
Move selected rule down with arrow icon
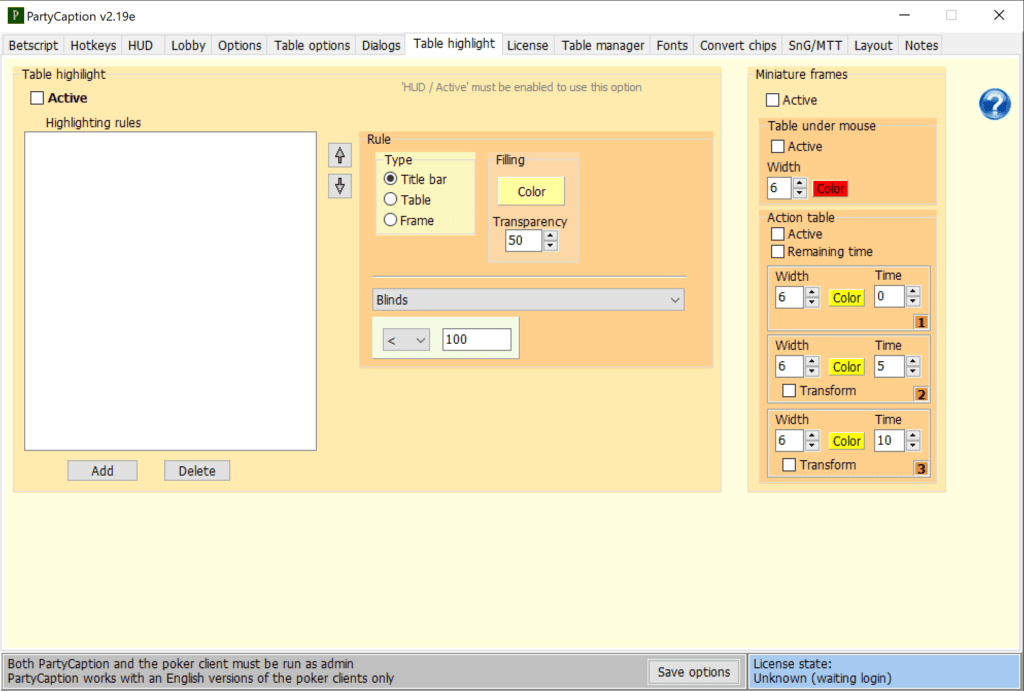[x=340, y=186]
